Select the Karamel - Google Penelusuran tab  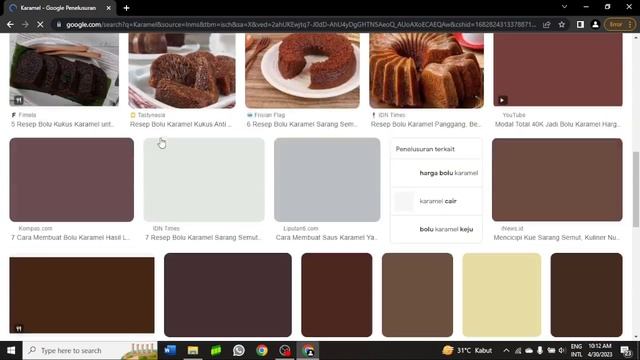tap(60, 8)
